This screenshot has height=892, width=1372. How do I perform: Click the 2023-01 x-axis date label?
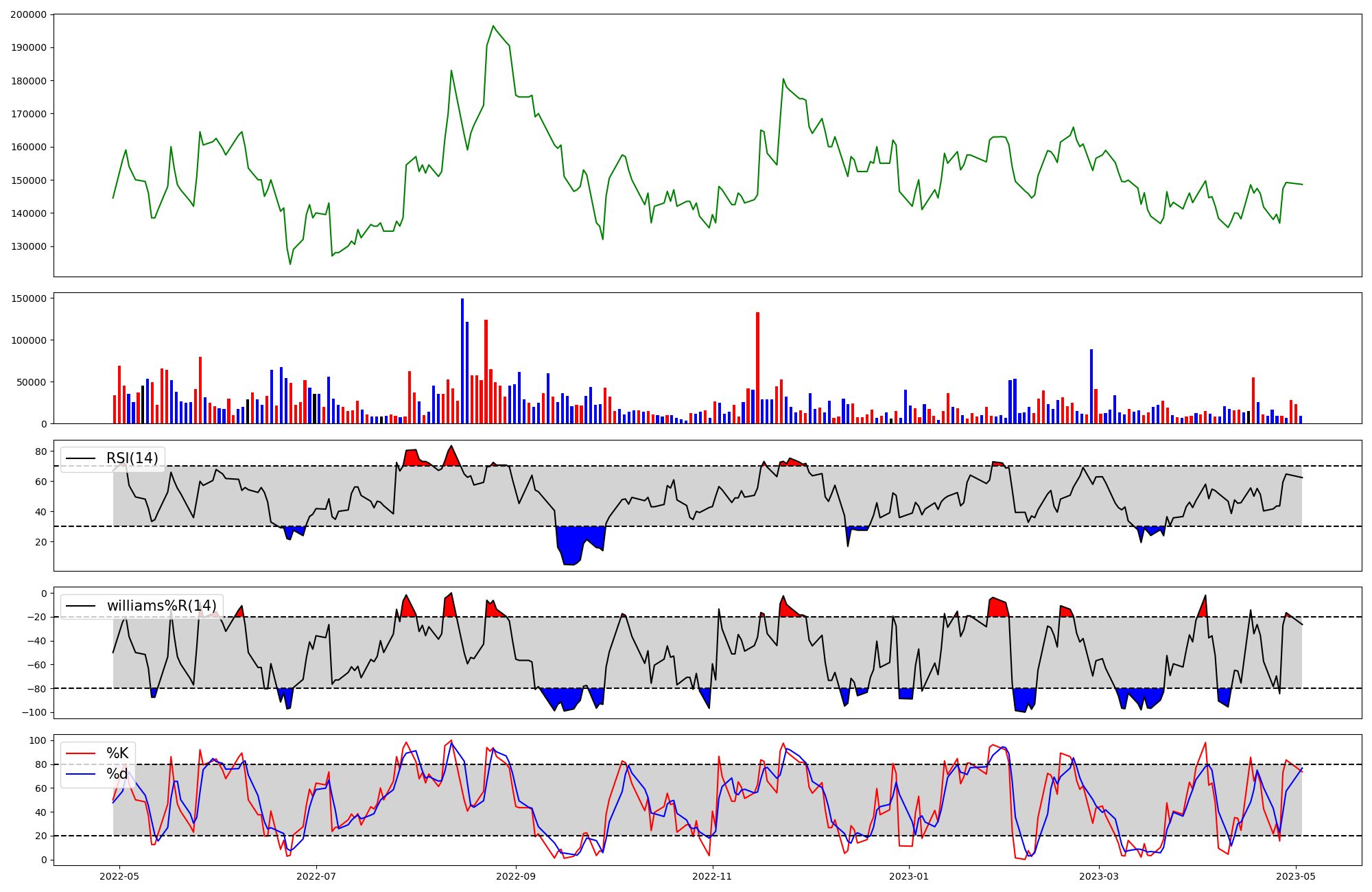910,876
